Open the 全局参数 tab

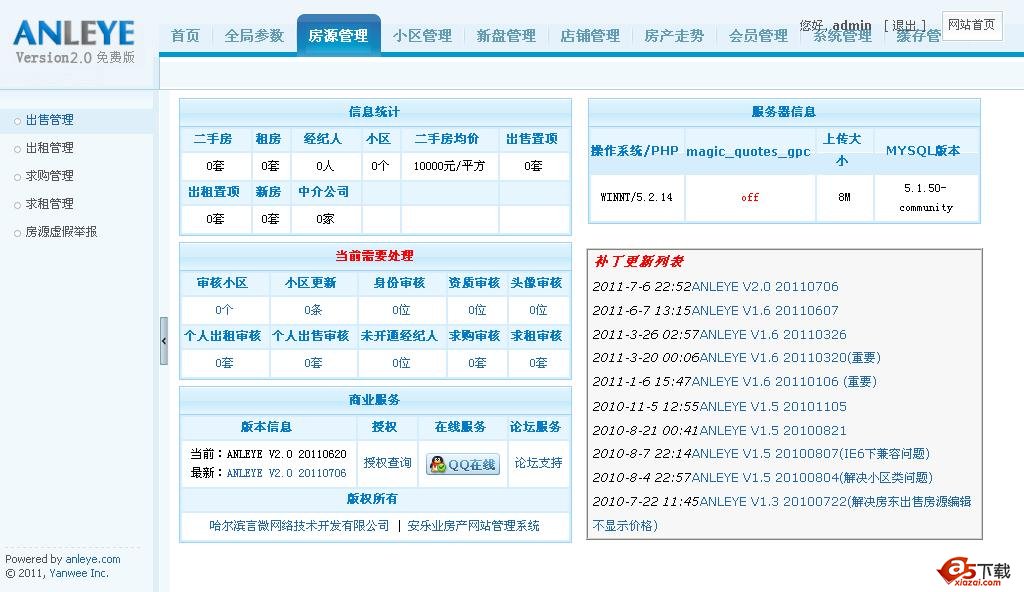[254, 36]
